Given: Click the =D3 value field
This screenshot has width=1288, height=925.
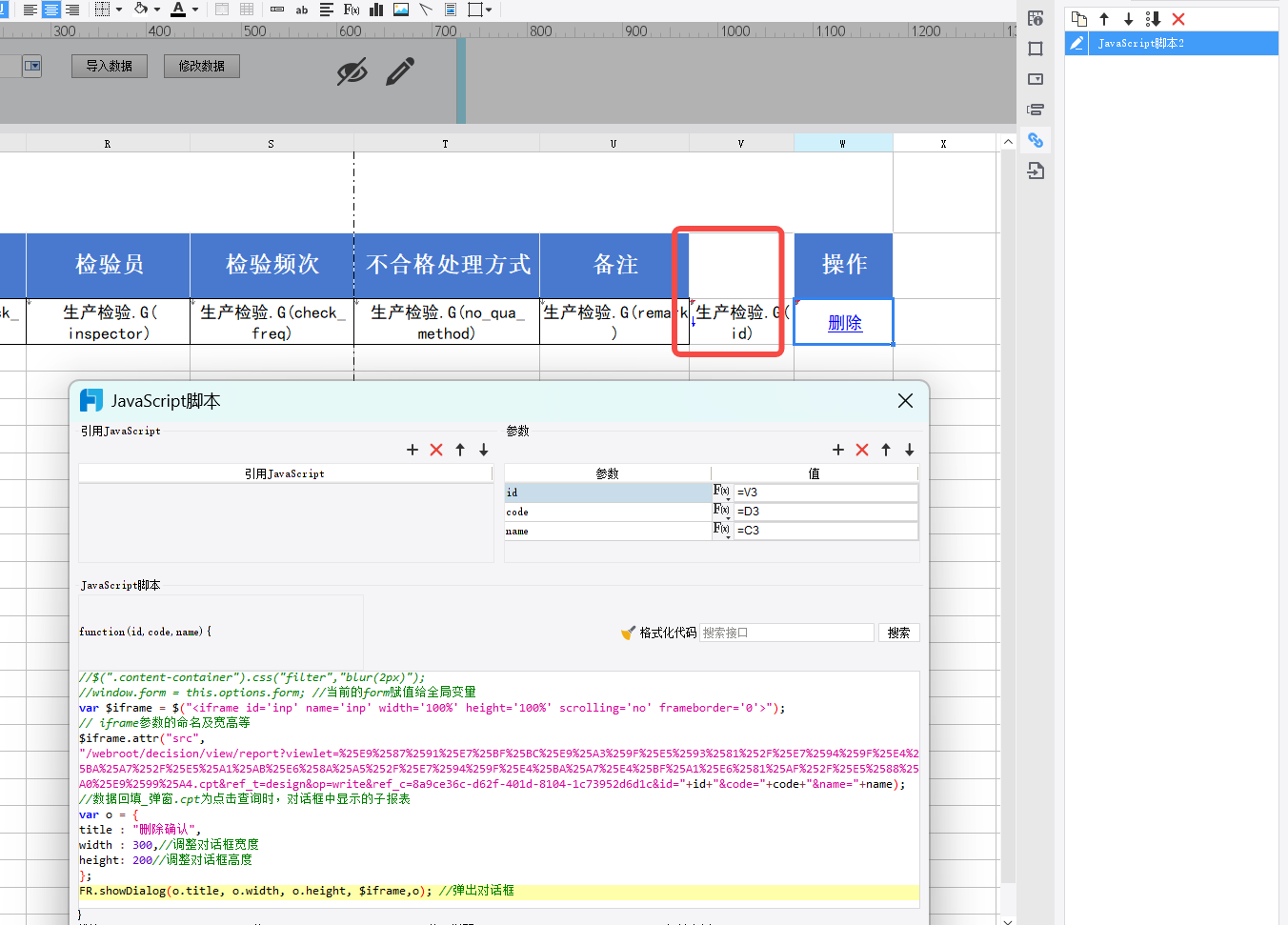Looking at the screenshot, I should coord(826,512).
